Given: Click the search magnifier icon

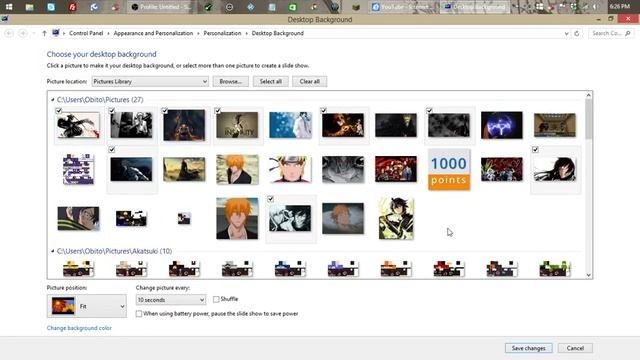Looking at the screenshot, I should [628, 33].
